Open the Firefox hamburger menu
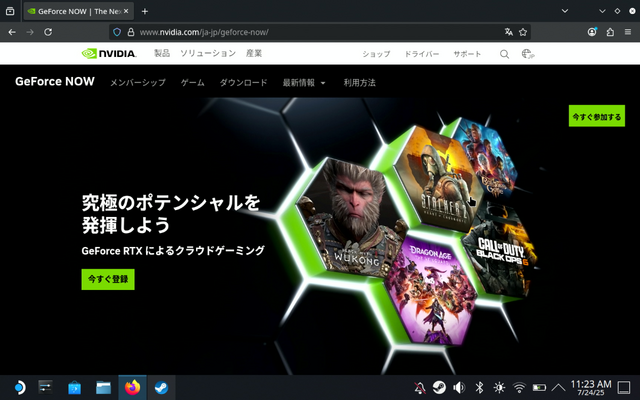Image resolution: width=640 pixels, height=400 pixels. 628,32
